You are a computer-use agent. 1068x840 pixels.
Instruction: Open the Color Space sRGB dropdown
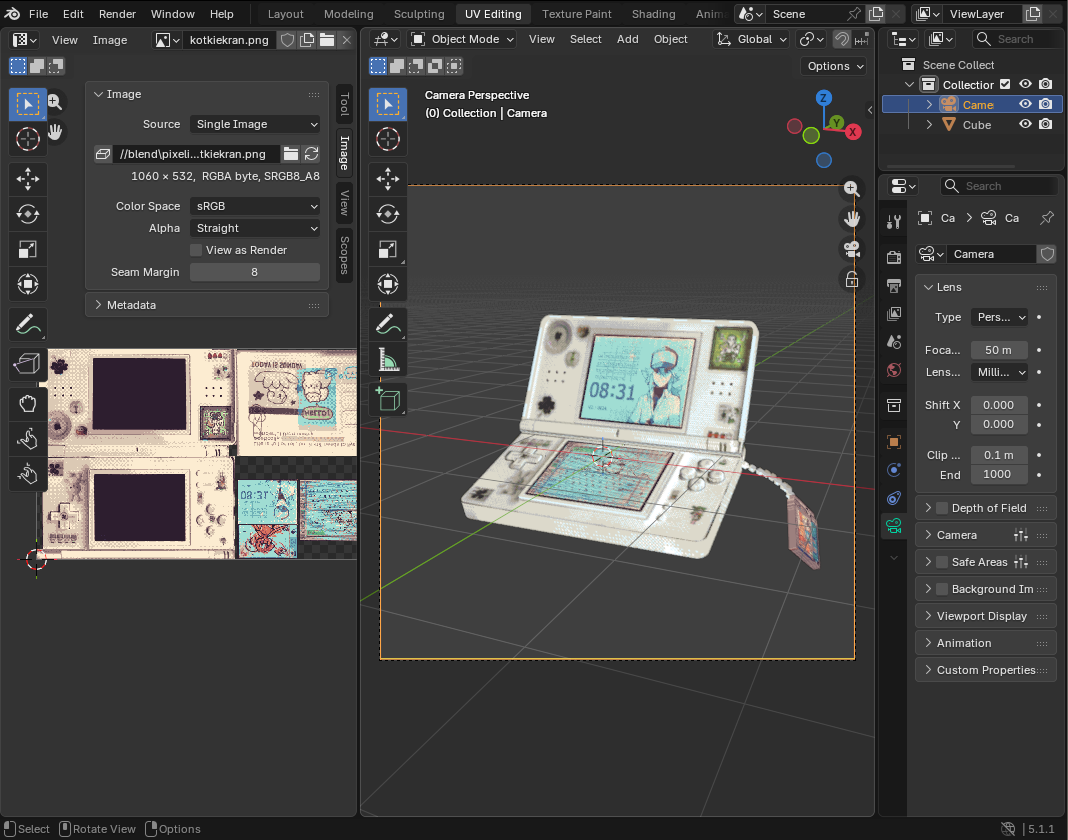255,206
